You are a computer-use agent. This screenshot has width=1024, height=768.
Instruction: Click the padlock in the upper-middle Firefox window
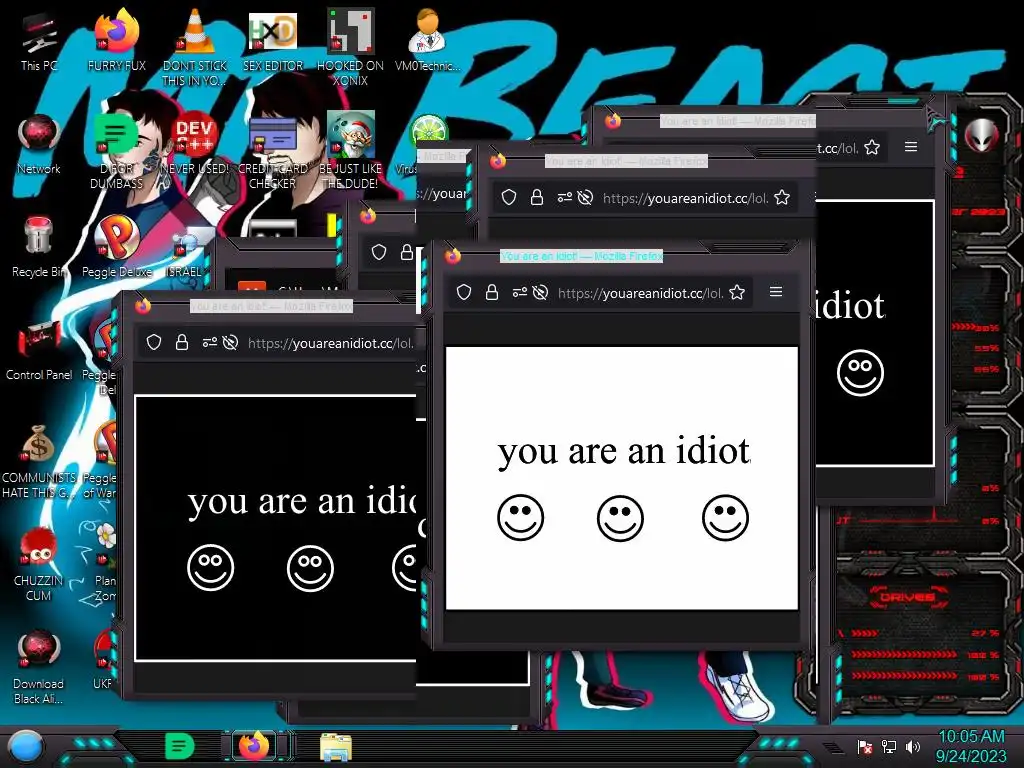[x=537, y=197]
